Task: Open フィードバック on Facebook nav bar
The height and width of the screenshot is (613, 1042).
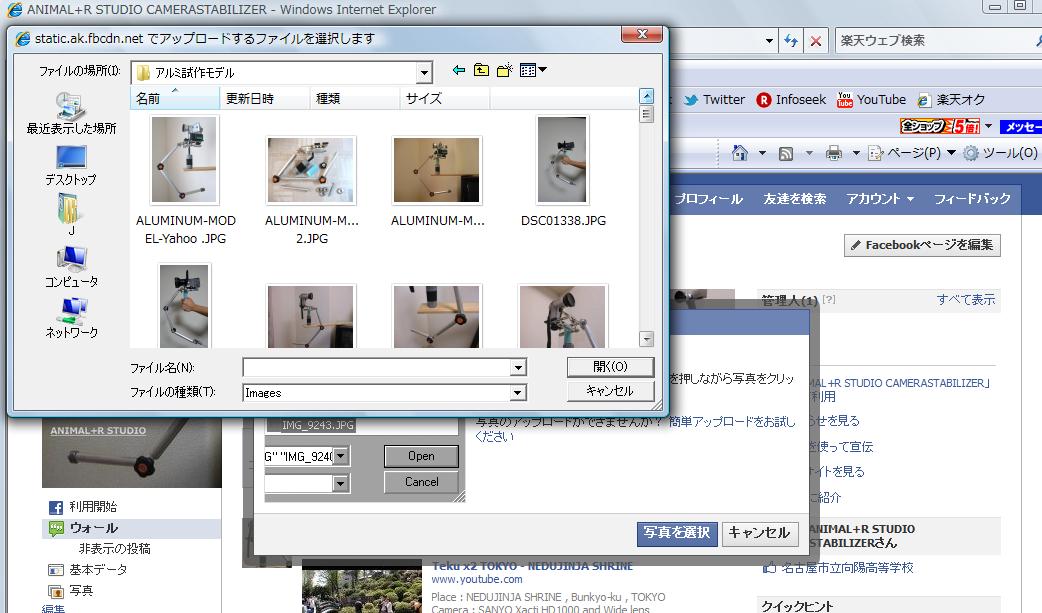Action: (x=972, y=199)
